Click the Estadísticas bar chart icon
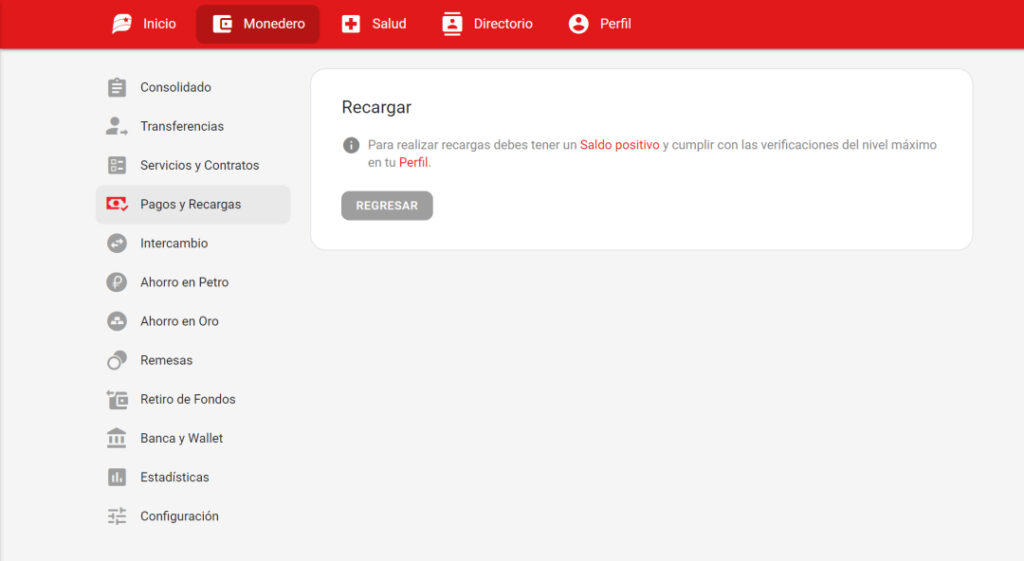This screenshot has height=561, width=1024. [x=117, y=478]
